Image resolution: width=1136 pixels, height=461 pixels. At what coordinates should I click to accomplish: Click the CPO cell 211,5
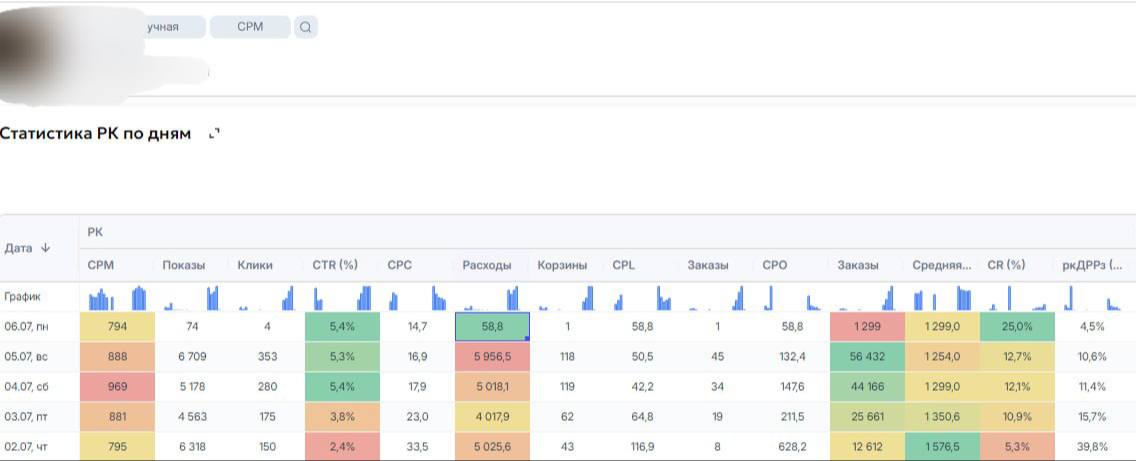793,417
